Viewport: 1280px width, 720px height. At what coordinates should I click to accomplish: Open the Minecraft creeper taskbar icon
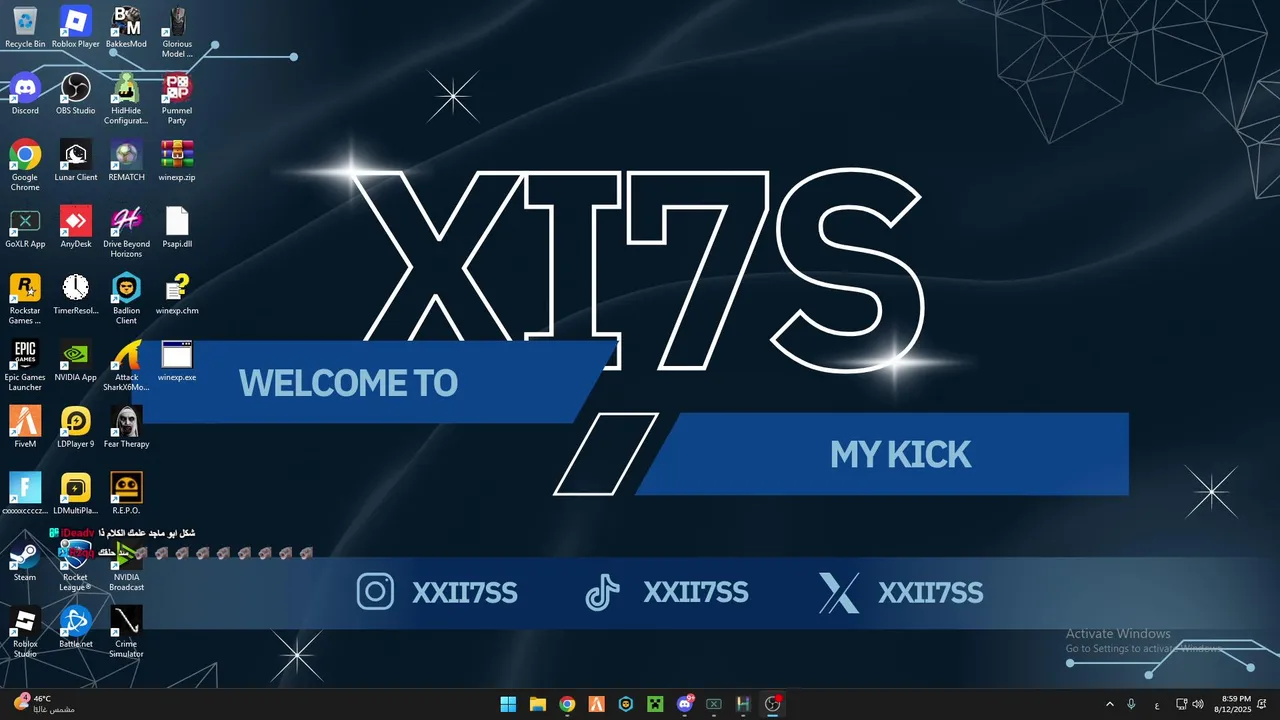coord(655,704)
